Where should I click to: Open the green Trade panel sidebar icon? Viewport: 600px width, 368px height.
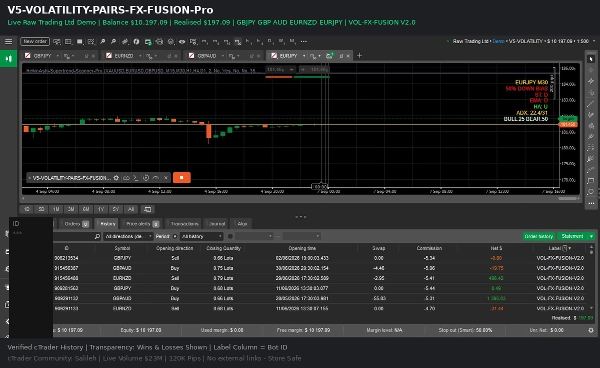8,59
